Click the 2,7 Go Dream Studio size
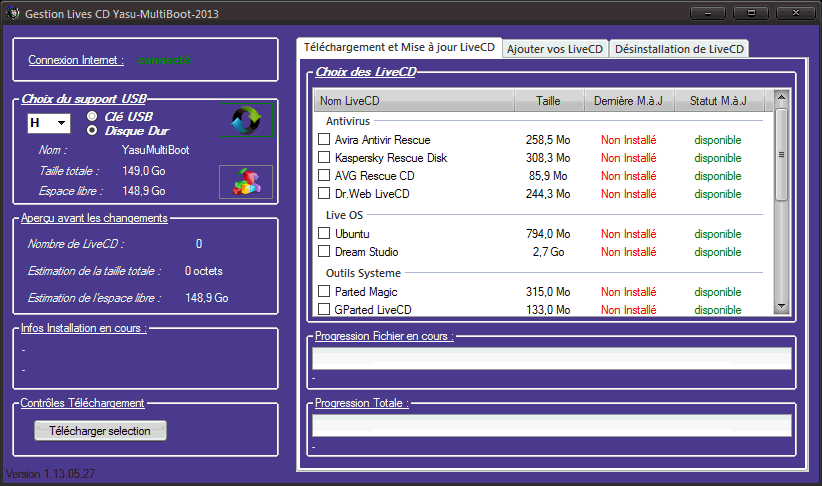 tap(548, 252)
